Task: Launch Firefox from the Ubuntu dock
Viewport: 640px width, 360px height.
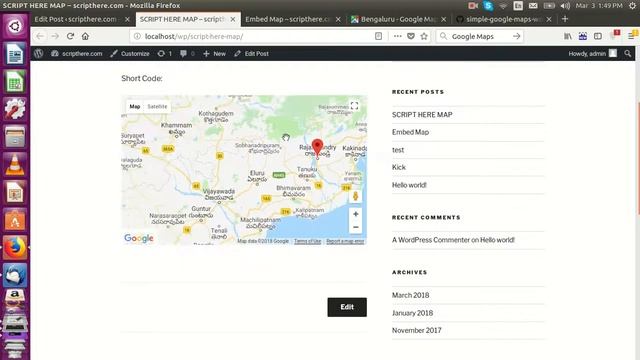Action: tap(15, 248)
